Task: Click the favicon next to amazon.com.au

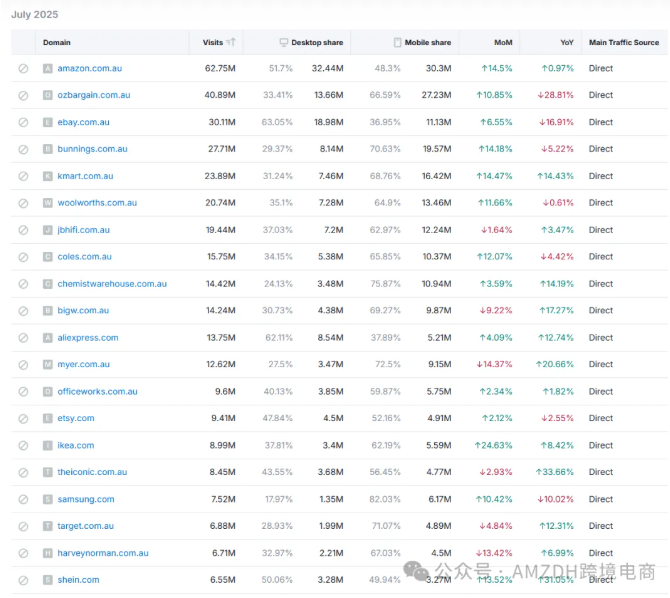Action: [x=47, y=68]
